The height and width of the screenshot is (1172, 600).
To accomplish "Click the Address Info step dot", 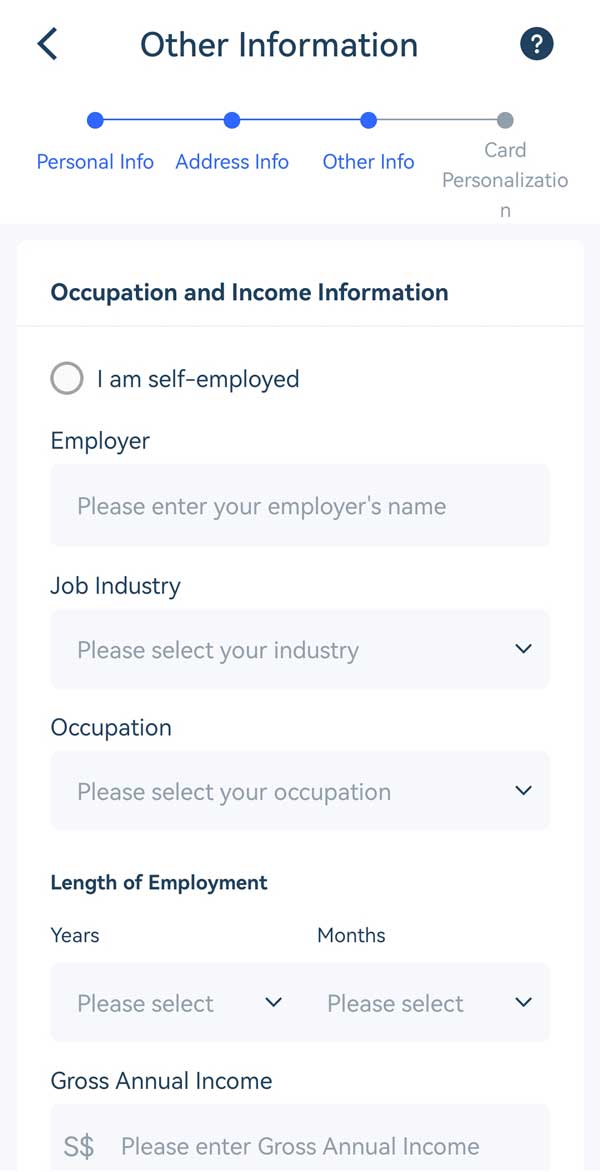I will tap(232, 121).
